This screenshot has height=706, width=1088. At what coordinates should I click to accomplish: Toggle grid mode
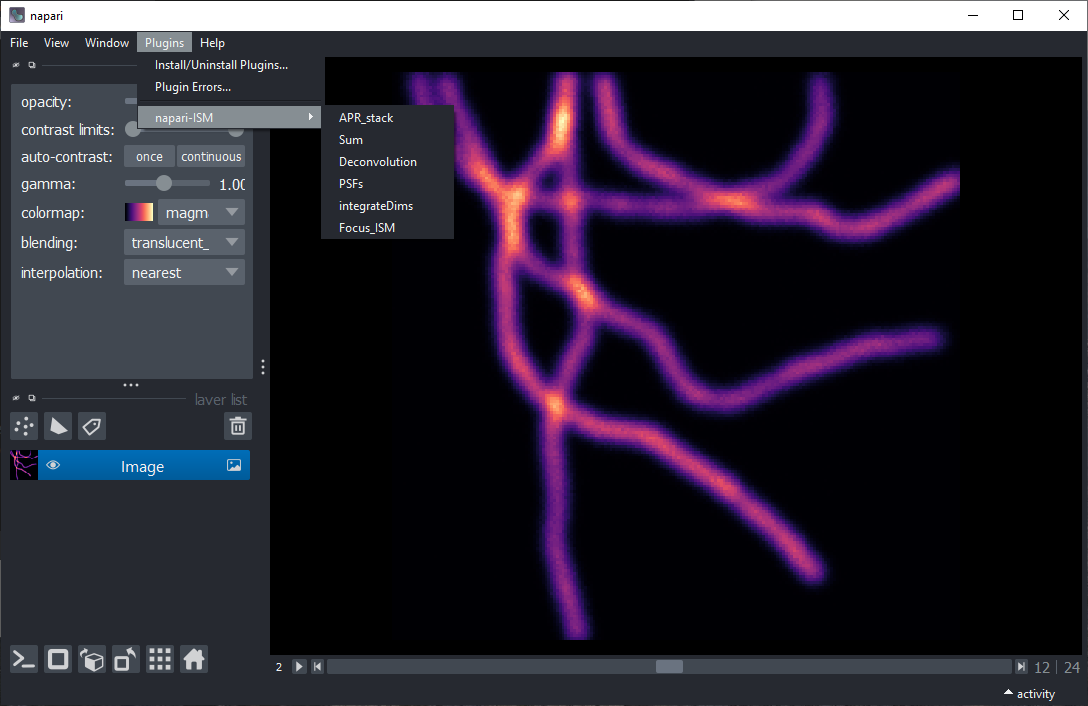pos(160,659)
